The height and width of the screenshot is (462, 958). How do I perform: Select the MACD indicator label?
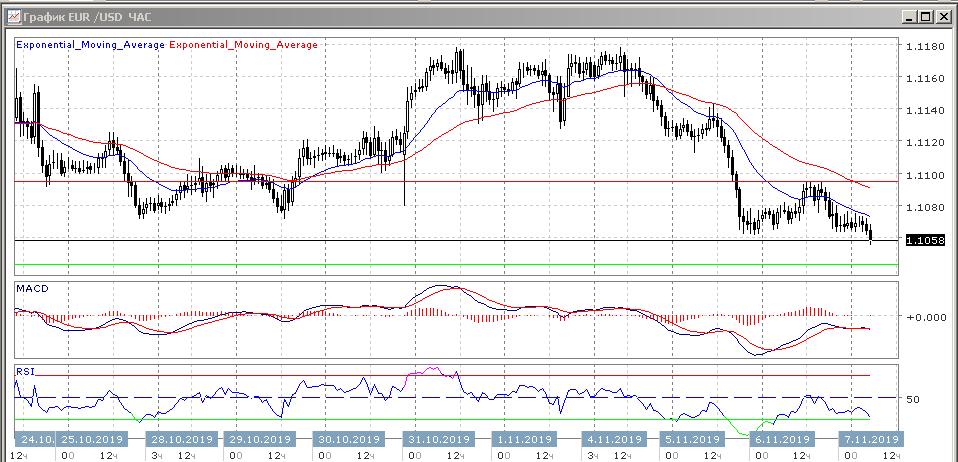point(31,289)
